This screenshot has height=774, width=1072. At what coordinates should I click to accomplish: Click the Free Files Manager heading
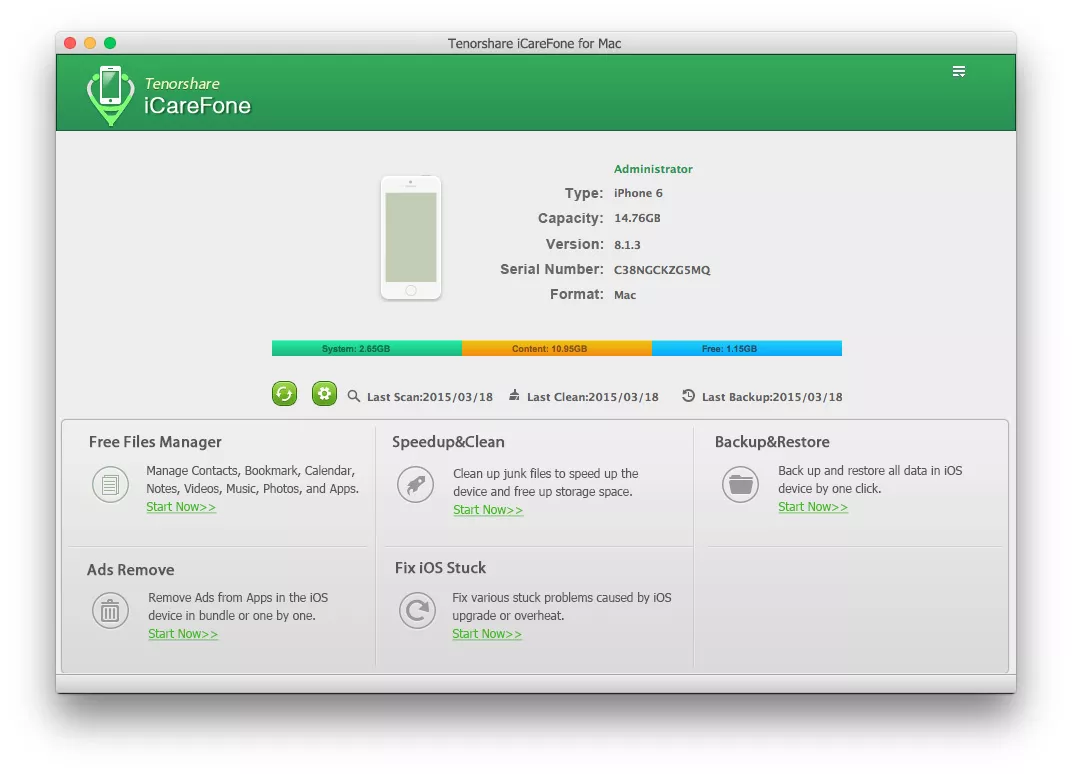click(155, 442)
